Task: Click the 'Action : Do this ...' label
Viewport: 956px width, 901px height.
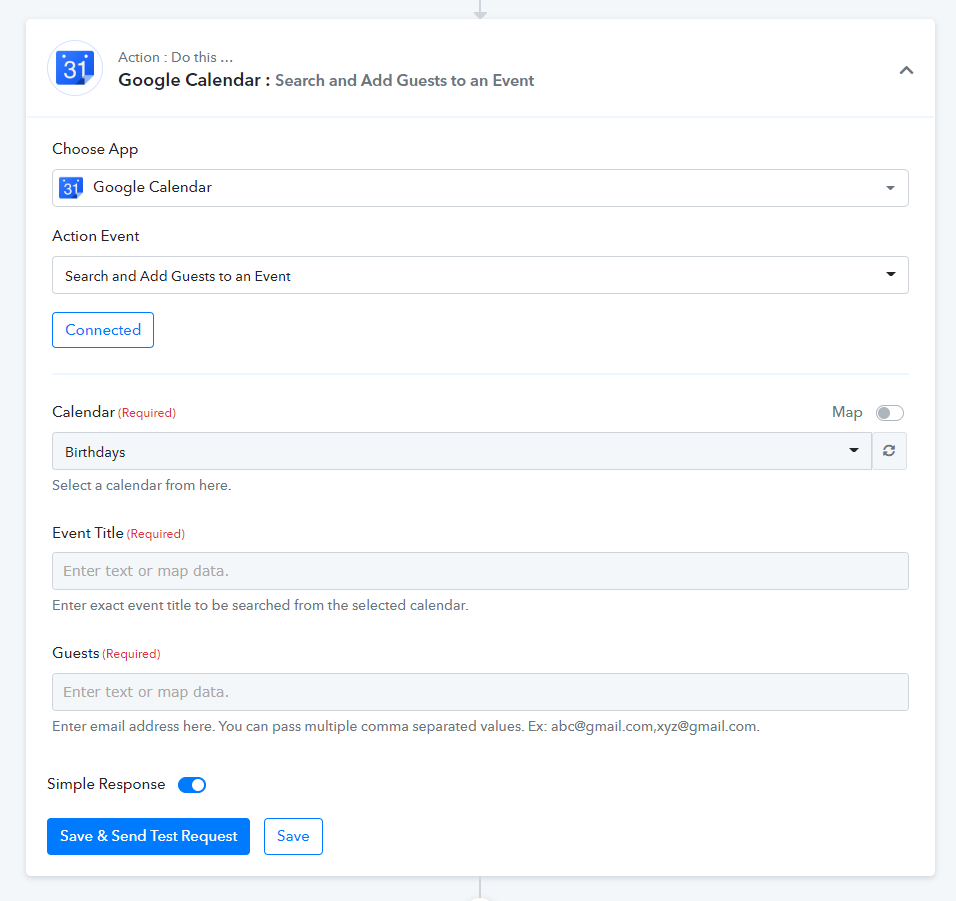Action: (176, 57)
